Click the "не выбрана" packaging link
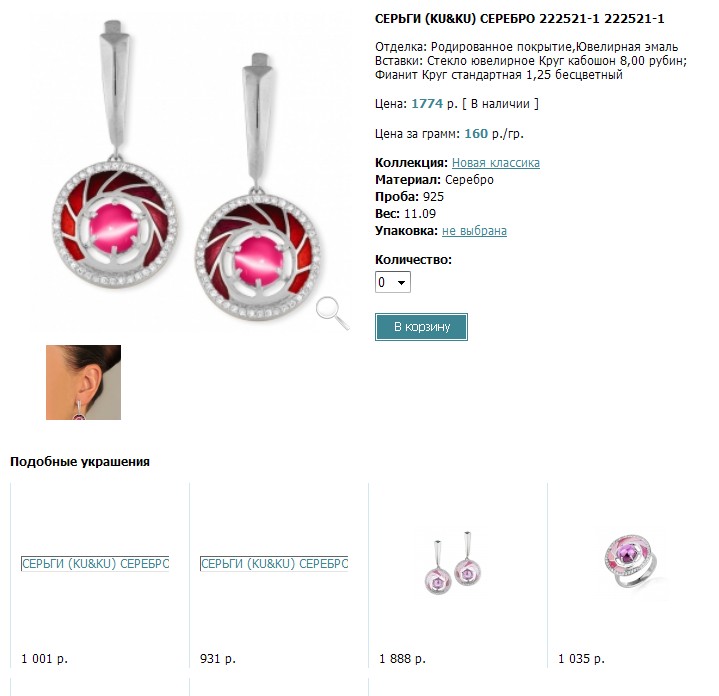Image resolution: width=719 pixels, height=696 pixels. click(x=474, y=231)
